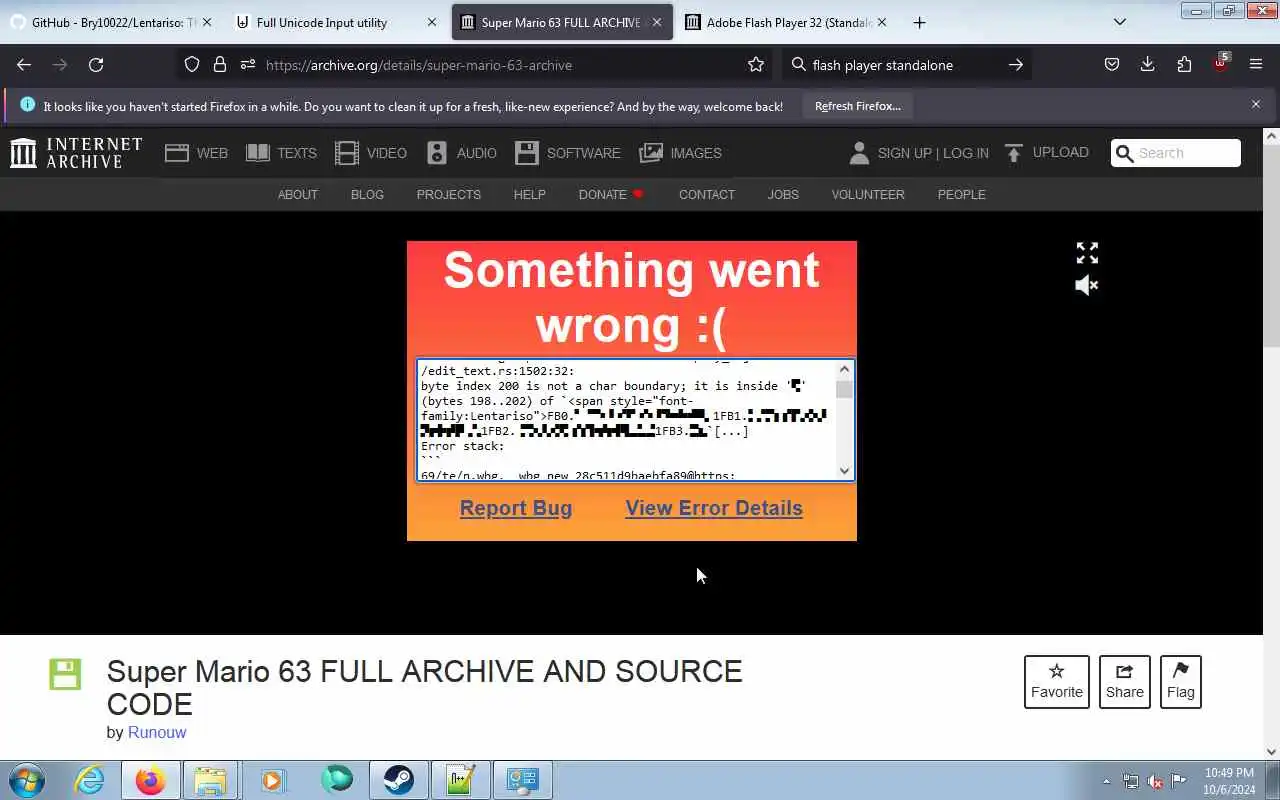1280x800 pixels.
Task: Submit the search with the go arrow
Action: (x=1015, y=65)
